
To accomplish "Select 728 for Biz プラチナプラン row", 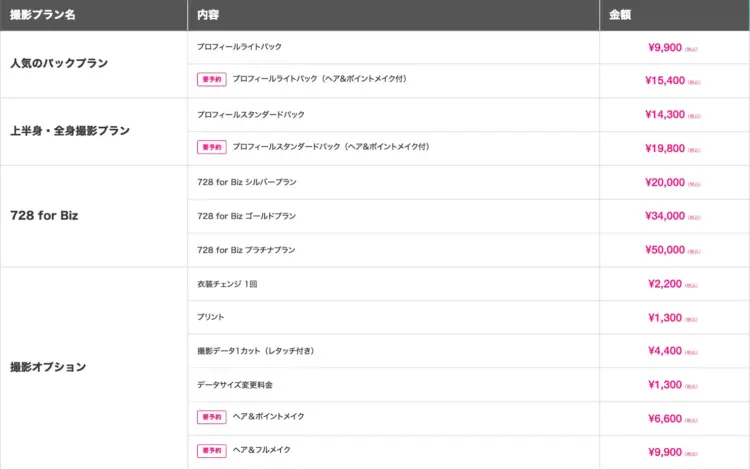I will coord(247,250).
